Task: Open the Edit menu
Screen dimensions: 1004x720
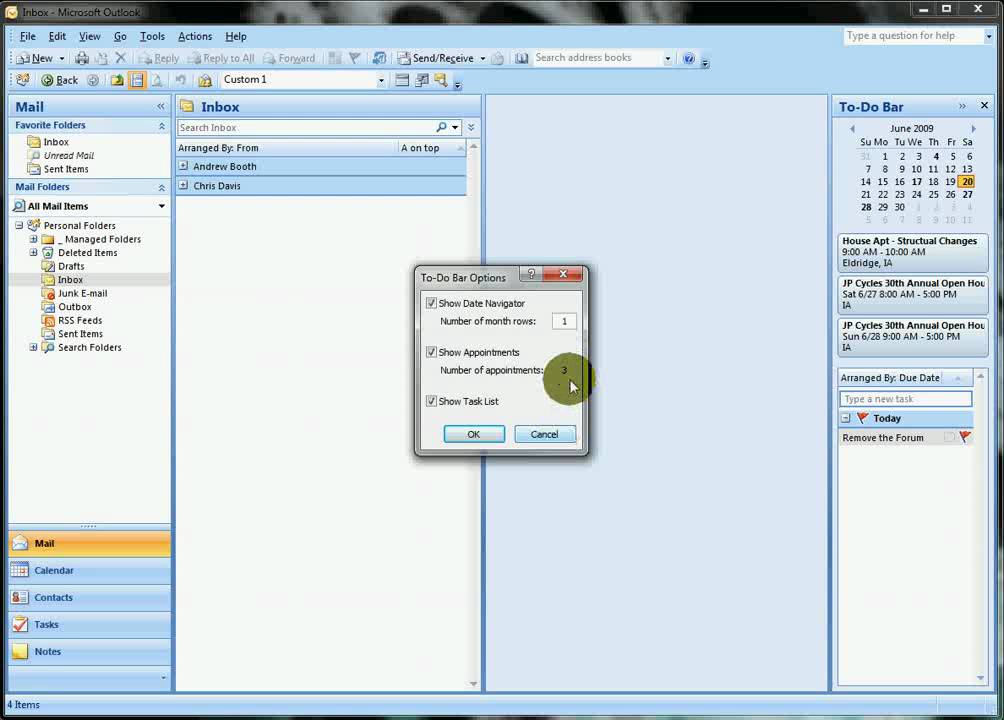Action: (57, 37)
